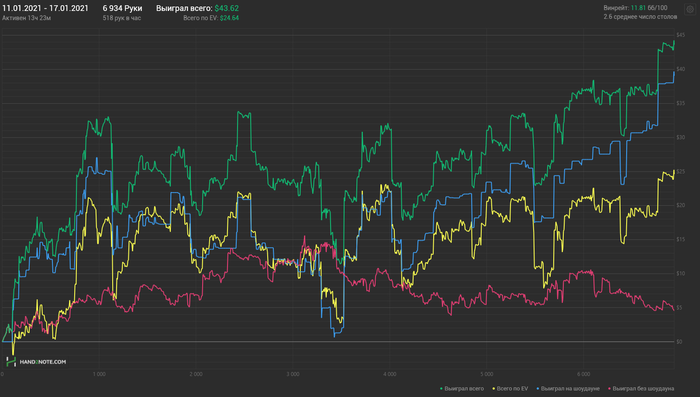Click the 'Активен 13ч 23м' active time label
The width and height of the screenshot is (700, 397).
pyautogui.click(x=26, y=18)
